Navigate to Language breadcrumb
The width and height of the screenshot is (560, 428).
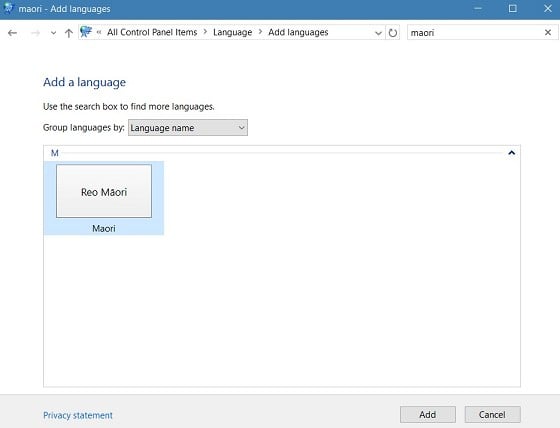tap(232, 32)
